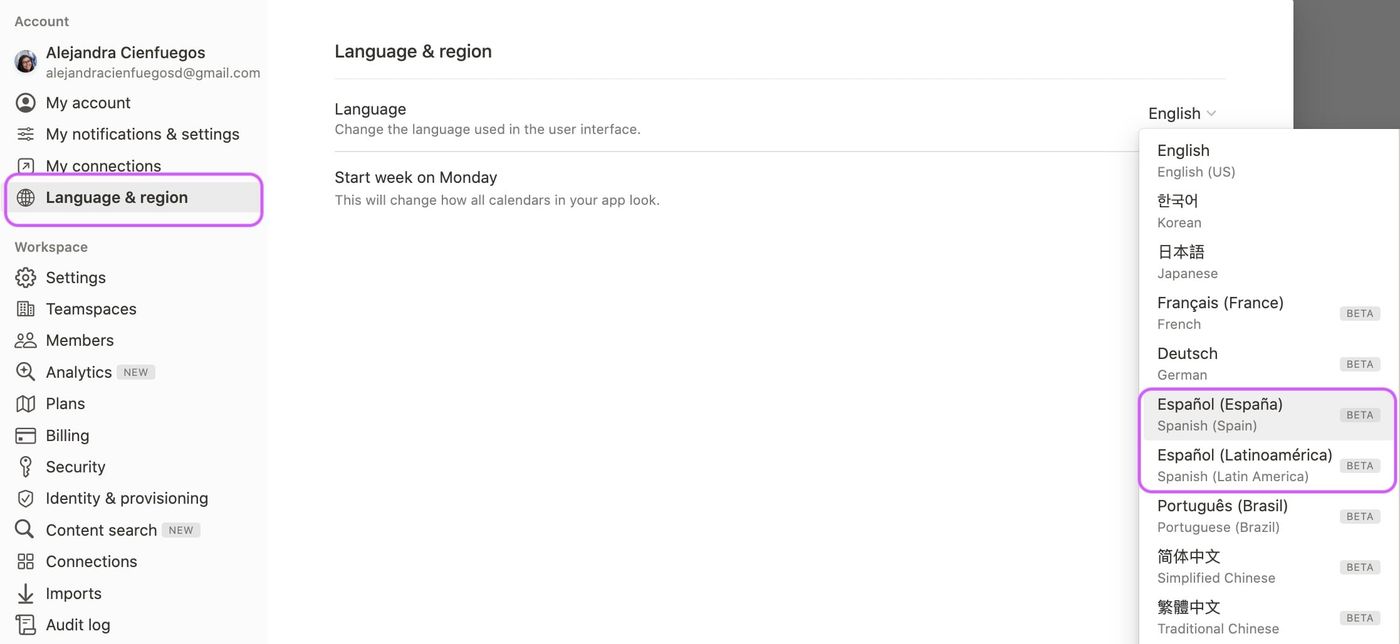The image size is (1400, 644).
Task: Click the 'Change the language used' description
Action: point(487,130)
